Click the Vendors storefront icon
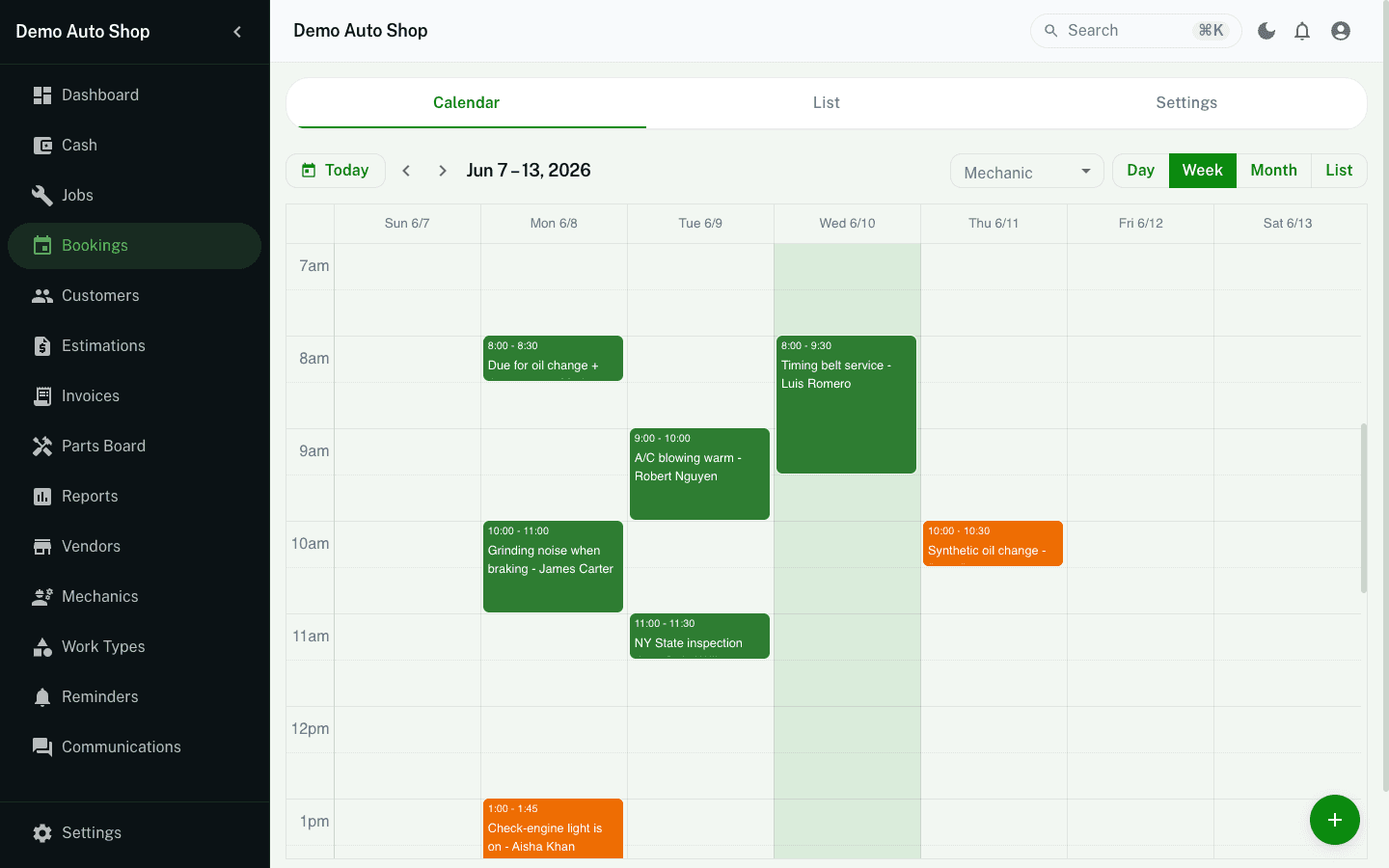 point(42,546)
